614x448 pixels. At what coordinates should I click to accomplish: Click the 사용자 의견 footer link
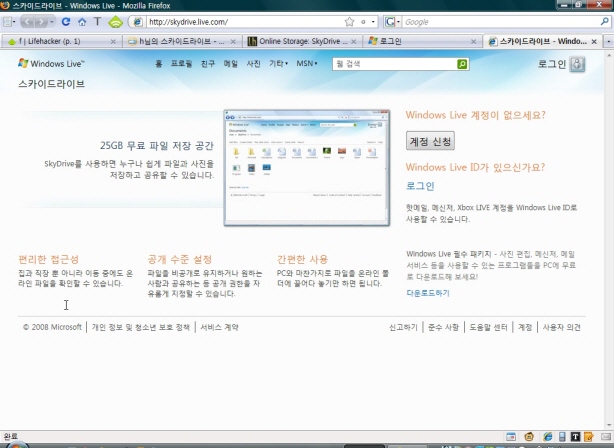562,327
